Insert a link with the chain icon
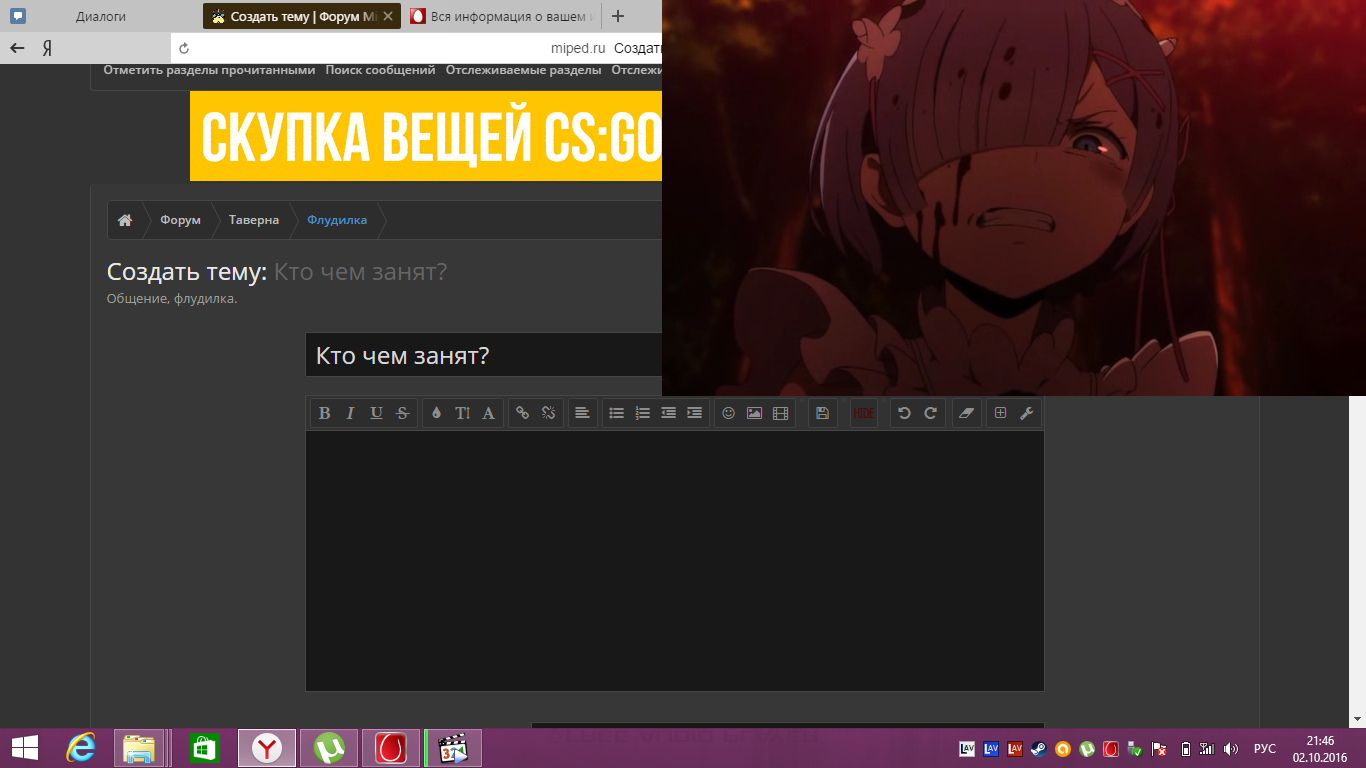 (522, 413)
